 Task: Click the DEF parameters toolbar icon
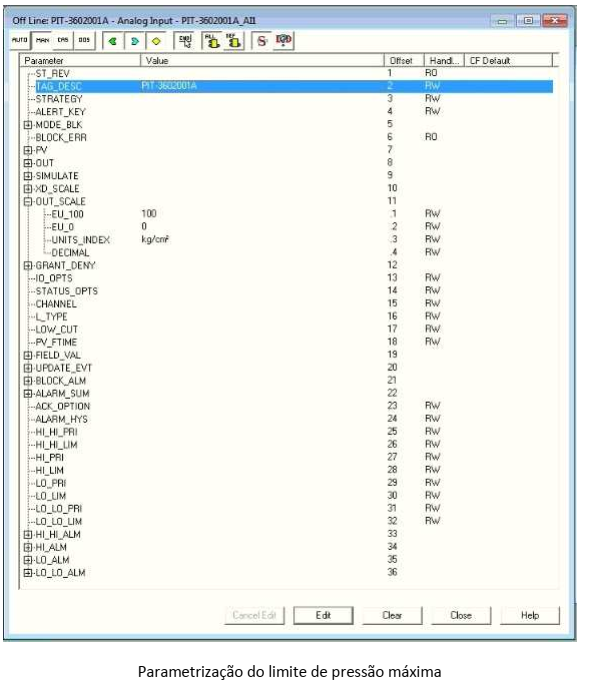coord(234,41)
